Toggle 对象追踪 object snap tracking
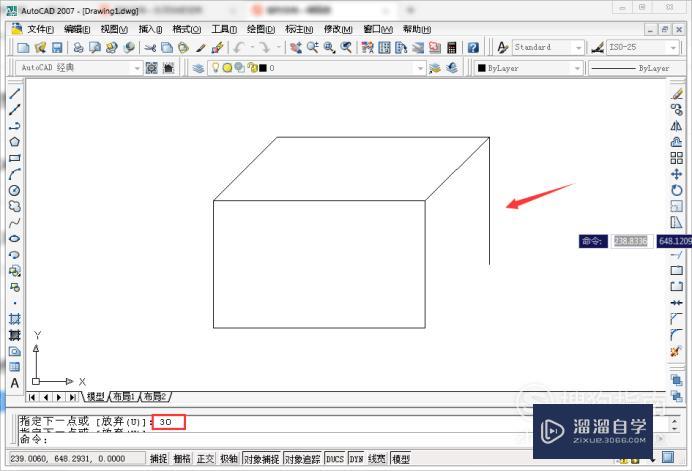This screenshot has width=692, height=471. click(x=302, y=459)
